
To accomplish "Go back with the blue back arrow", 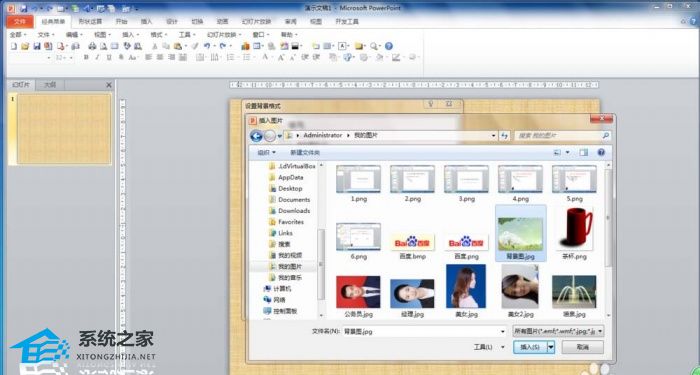I will click(256, 136).
